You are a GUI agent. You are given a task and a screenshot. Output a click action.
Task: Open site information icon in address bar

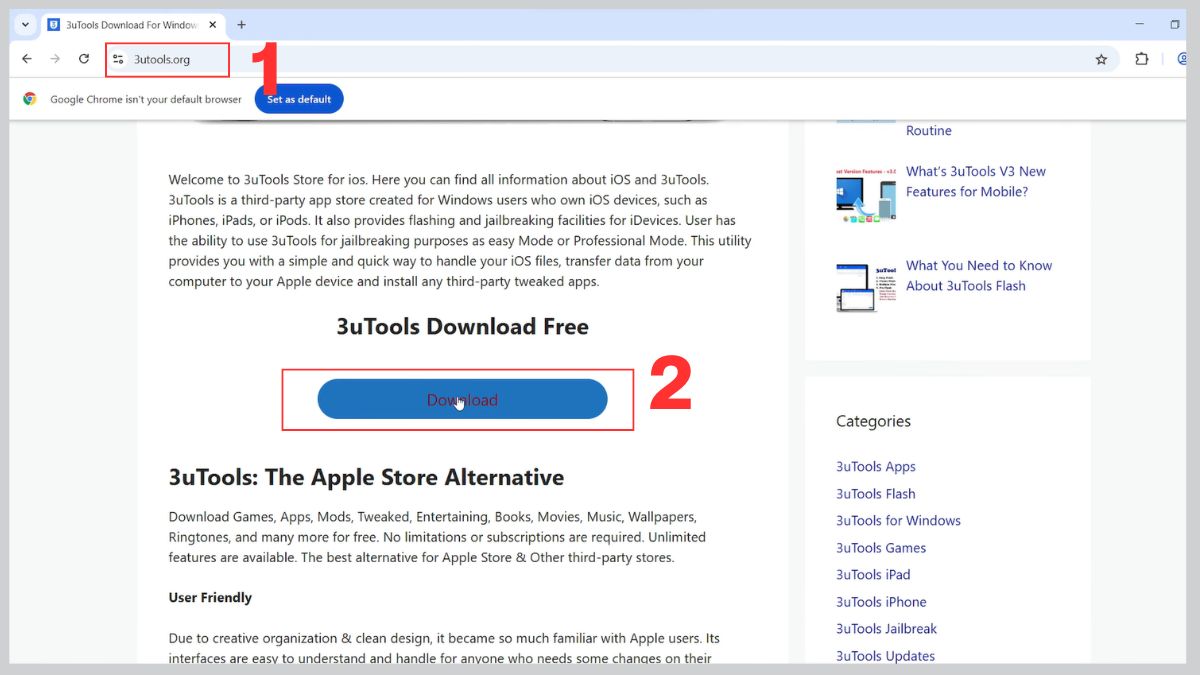coord(118,59)
